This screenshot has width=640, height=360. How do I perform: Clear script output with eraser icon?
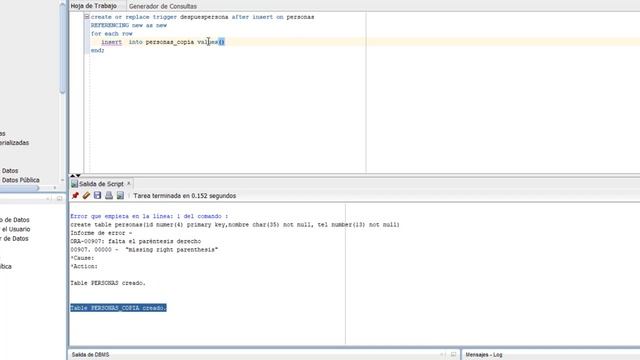click(86, 196)
